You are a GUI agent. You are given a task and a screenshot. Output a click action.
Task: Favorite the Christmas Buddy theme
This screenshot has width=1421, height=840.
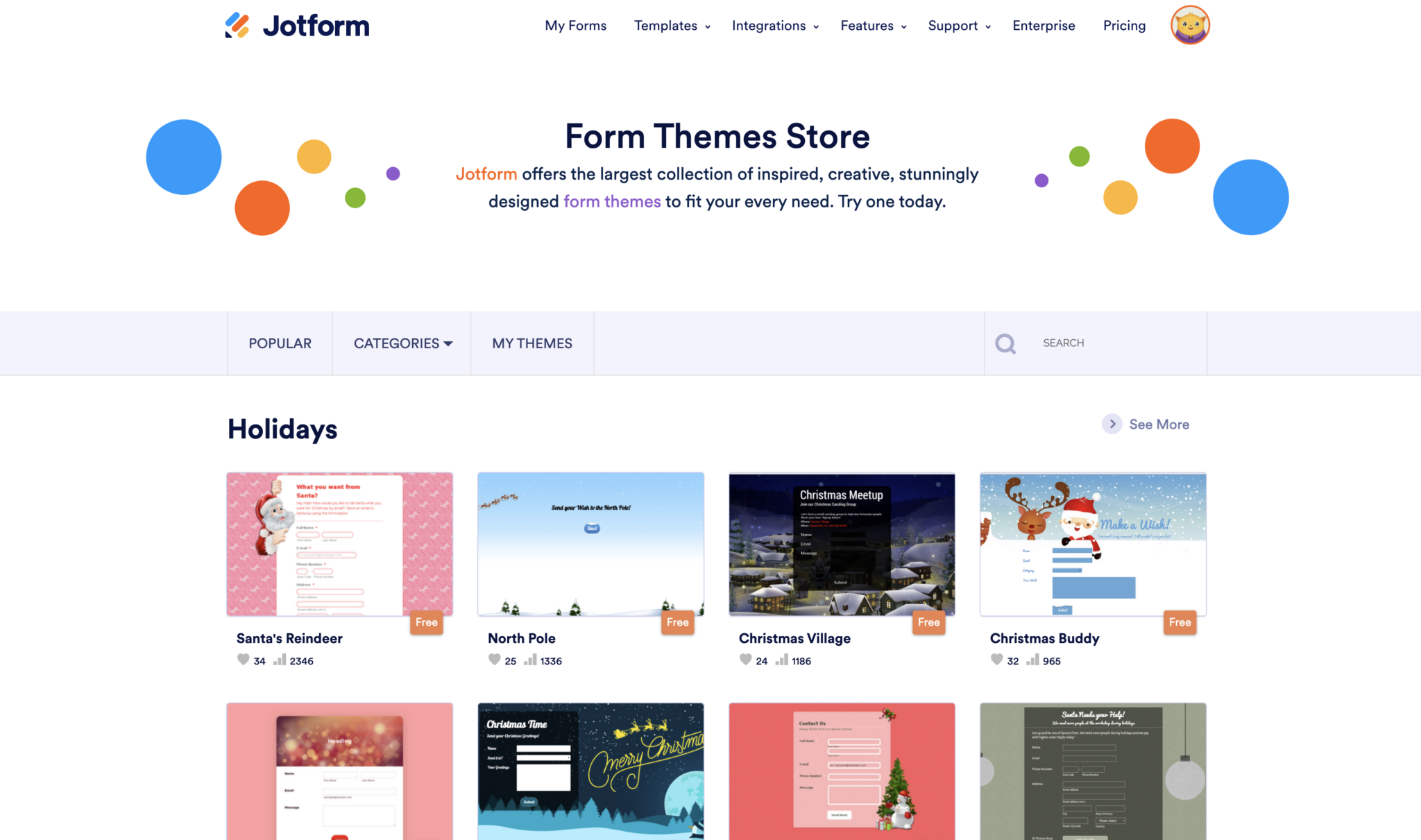point(997,660)
